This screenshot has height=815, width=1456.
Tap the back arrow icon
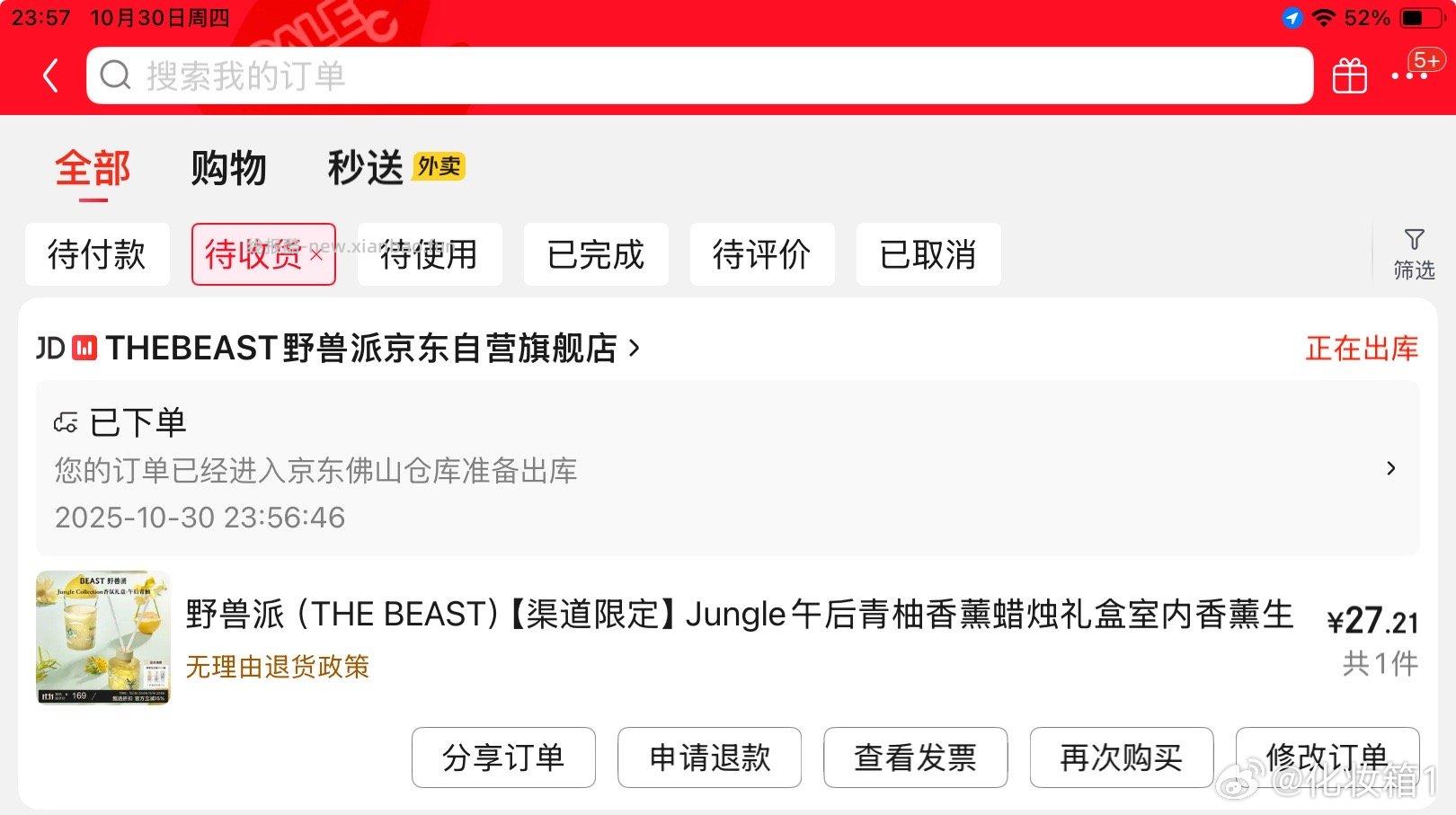[x=51, y=75]
